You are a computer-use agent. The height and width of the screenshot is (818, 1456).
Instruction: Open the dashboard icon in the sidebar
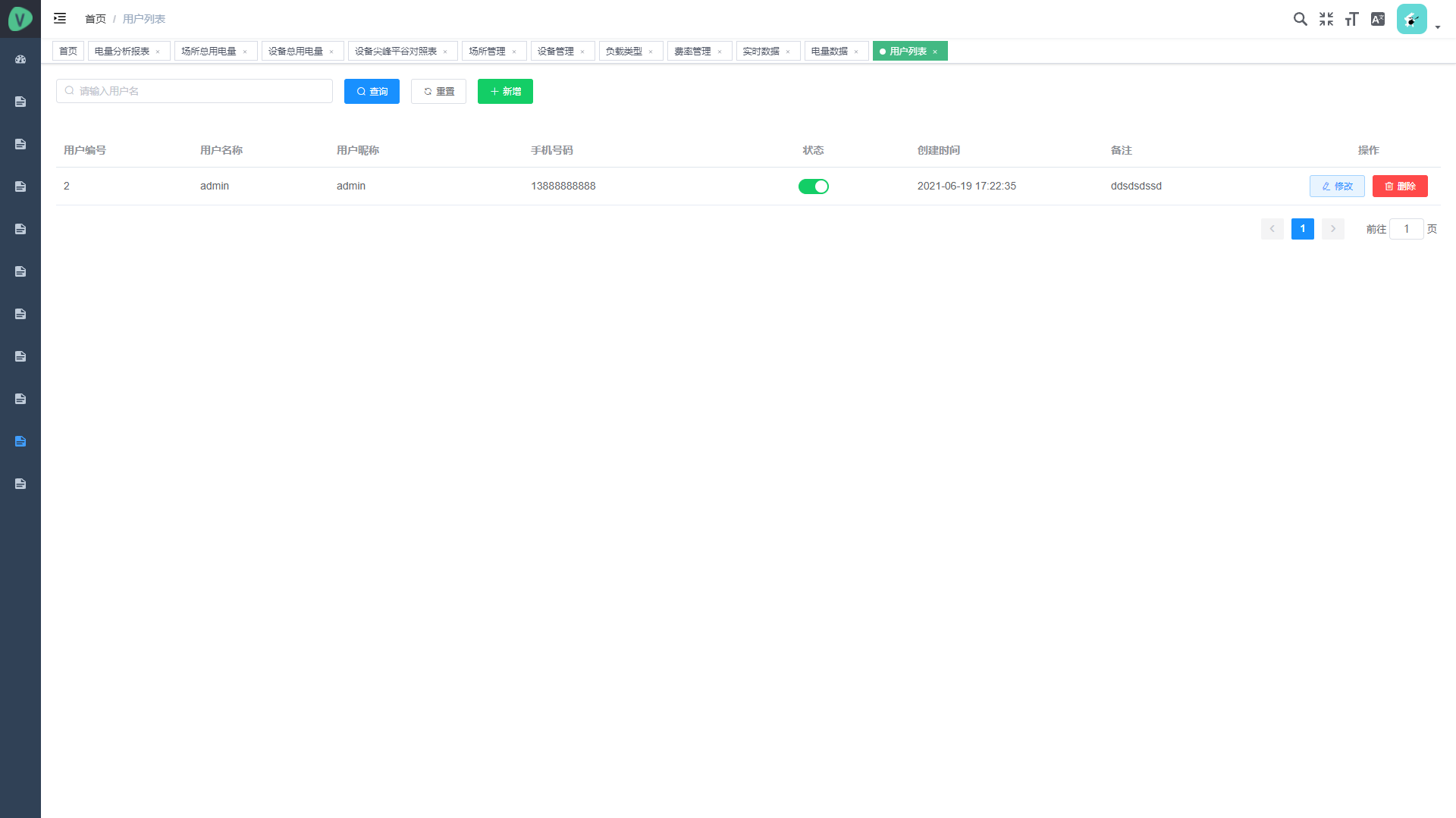20,59
